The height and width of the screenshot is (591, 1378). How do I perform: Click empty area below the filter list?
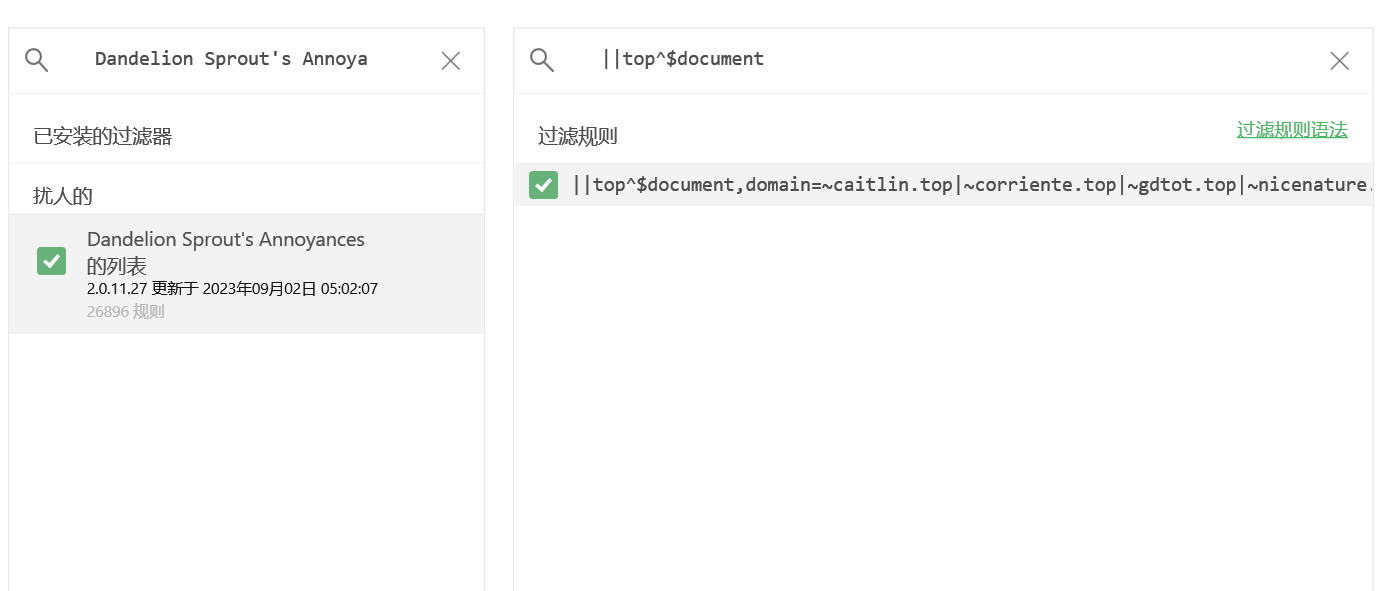click(245, 460)
